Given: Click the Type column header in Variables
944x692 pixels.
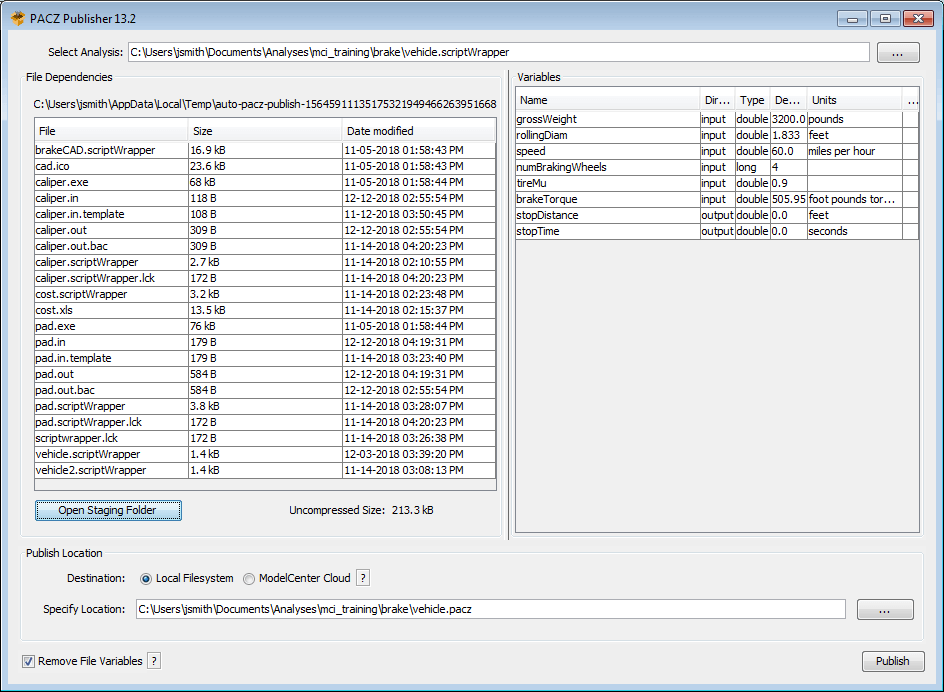Looking at the screenshot, I should coord(753,100).
